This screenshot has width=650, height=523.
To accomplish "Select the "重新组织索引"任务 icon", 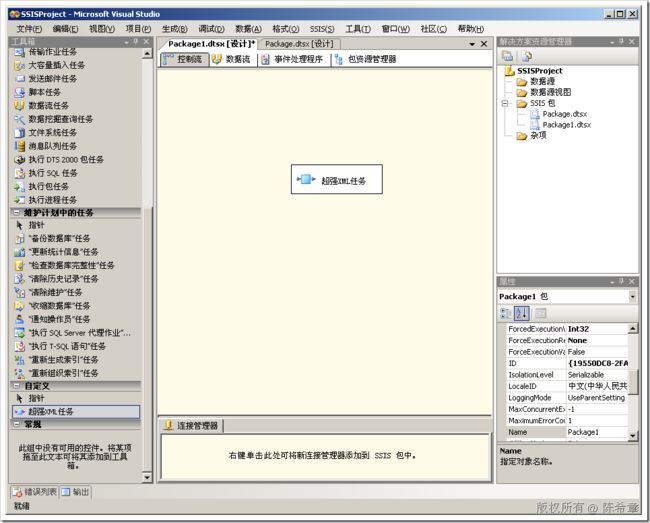I will point(19,373).
